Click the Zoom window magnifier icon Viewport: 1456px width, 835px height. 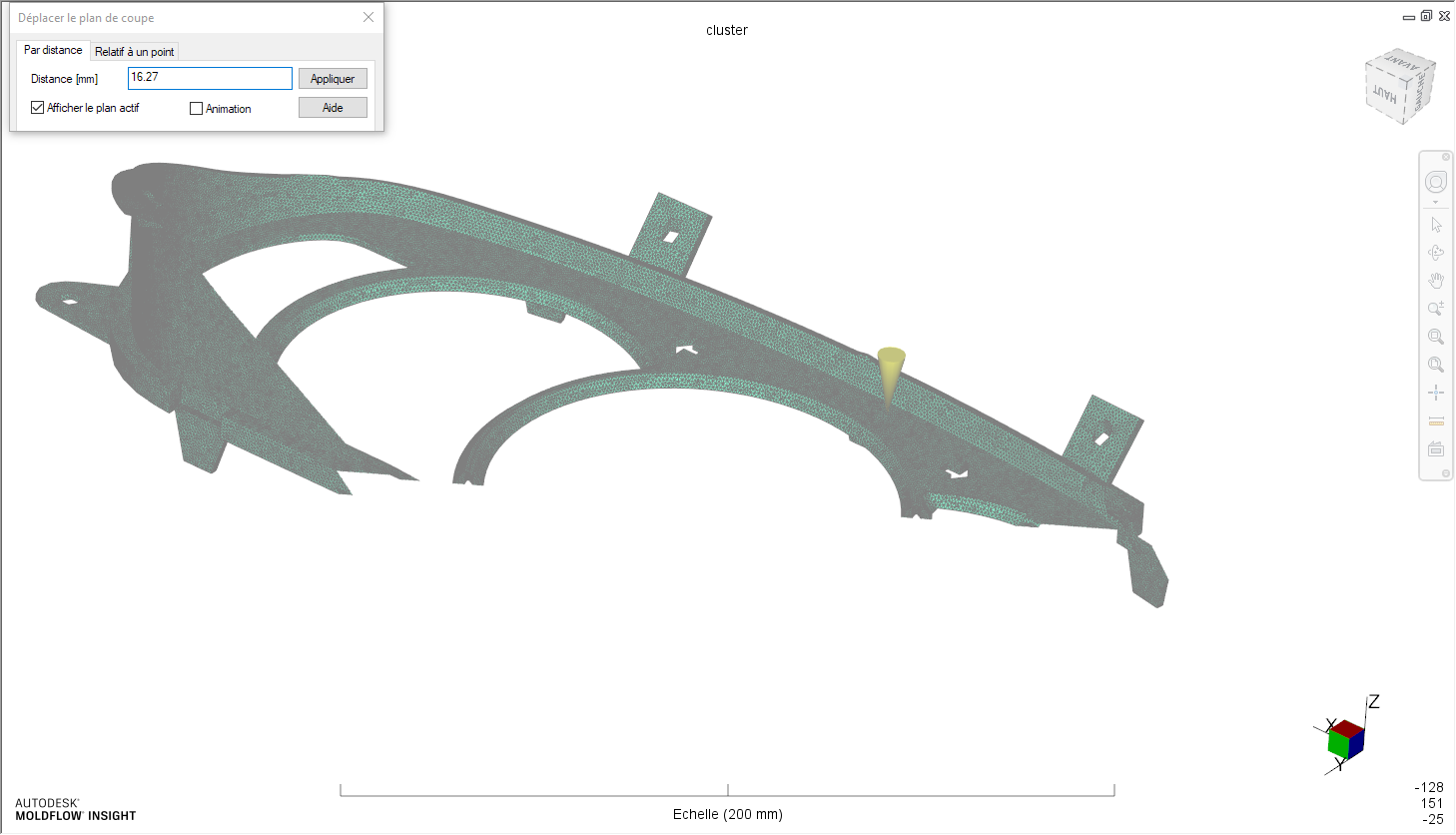(x=1436, y=337)
